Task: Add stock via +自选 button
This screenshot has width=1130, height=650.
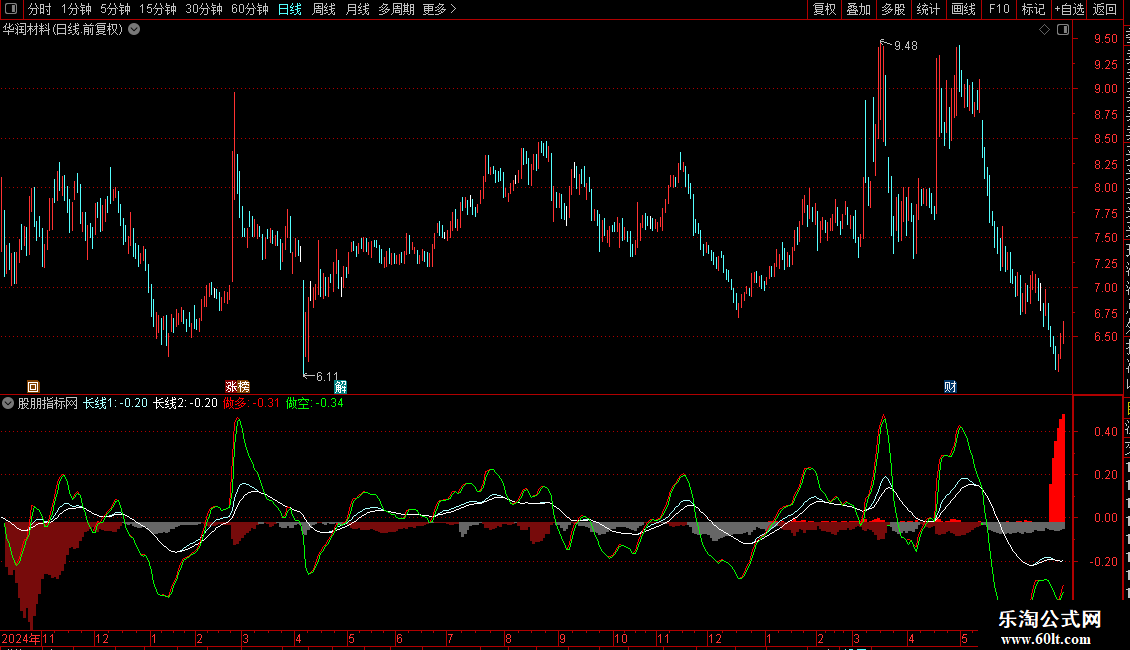Action: click(x=1069, y=9)
